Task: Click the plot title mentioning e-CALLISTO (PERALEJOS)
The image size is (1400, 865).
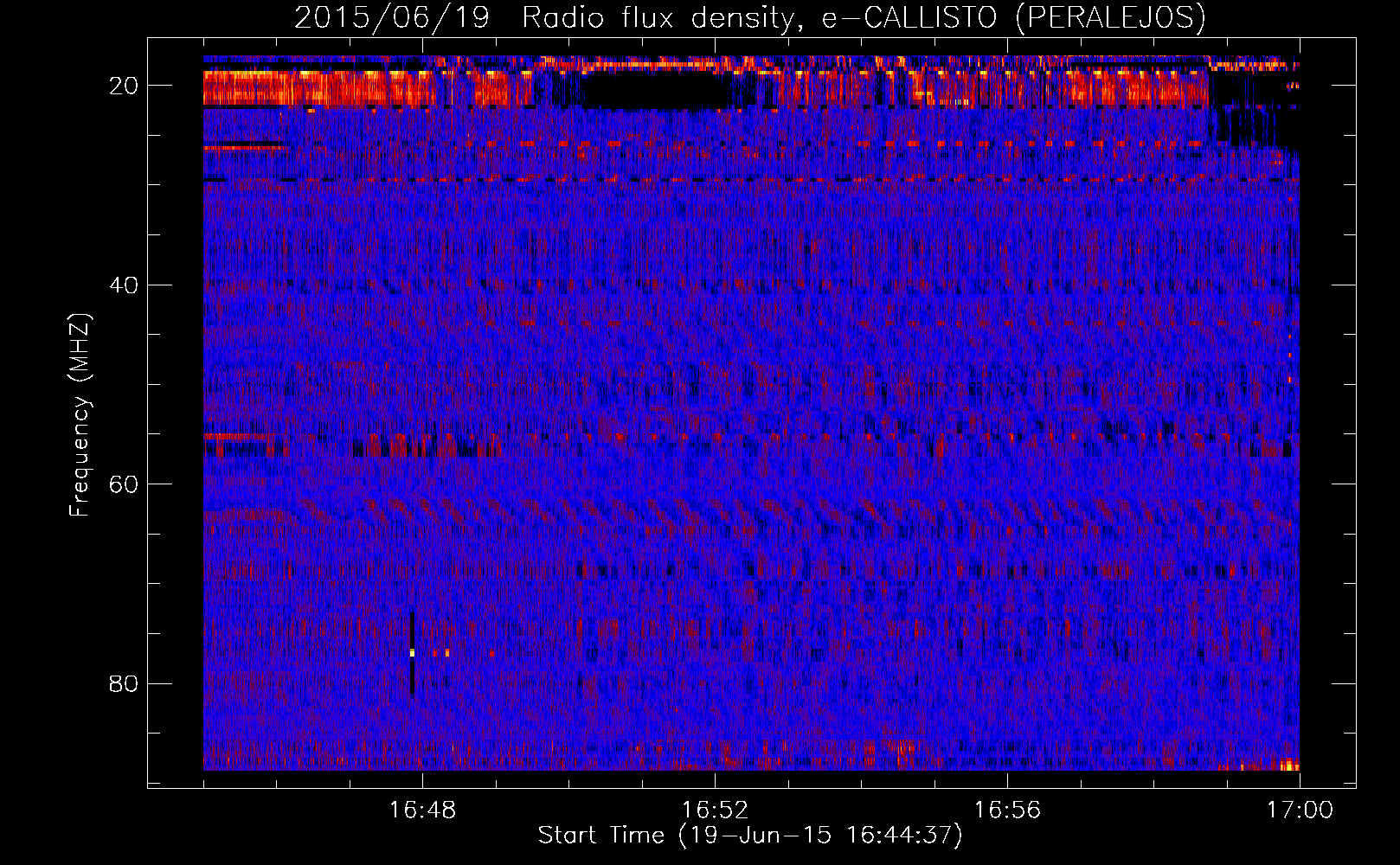Action: coord(749,17)
